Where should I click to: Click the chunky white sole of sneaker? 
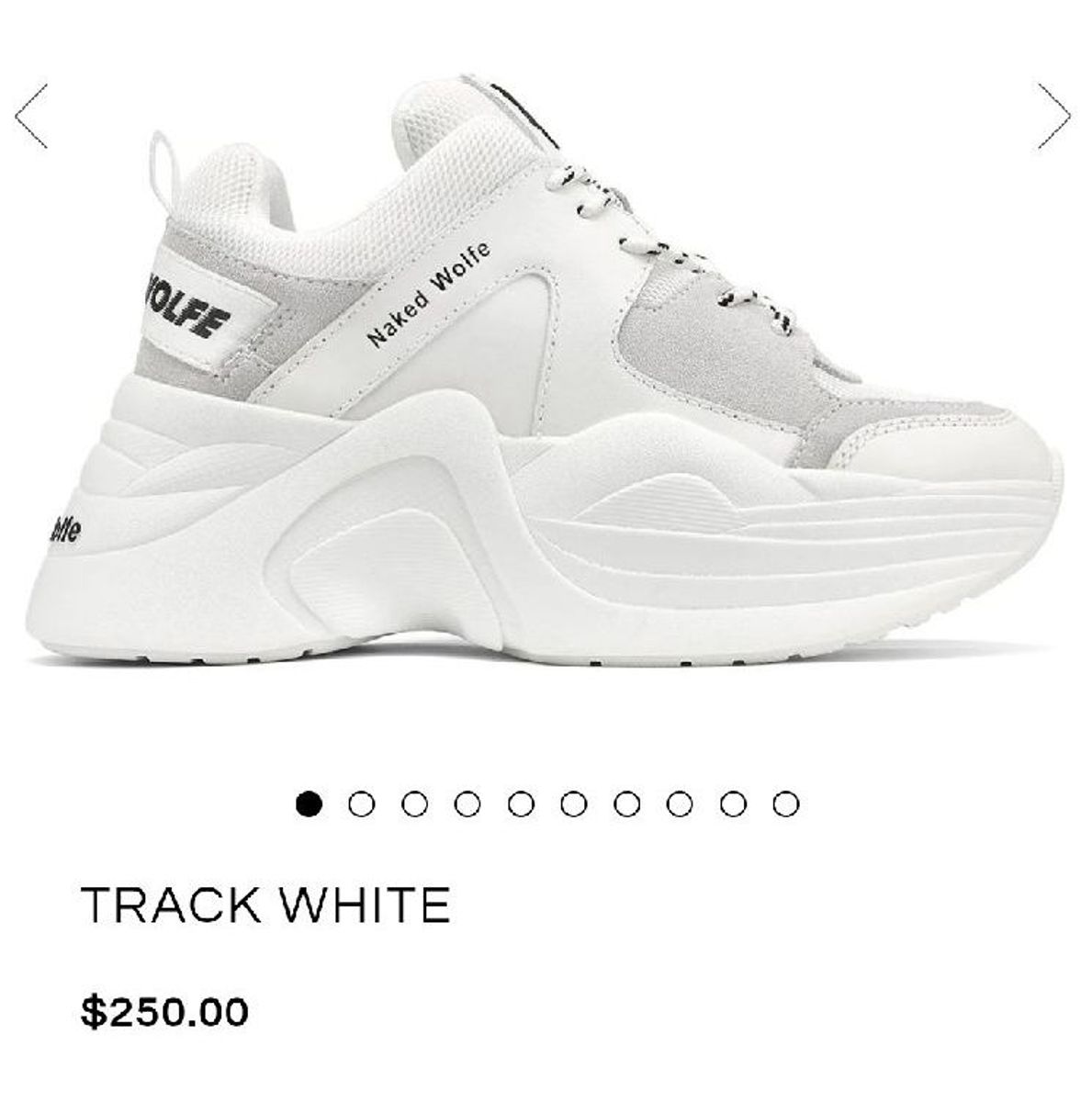coord(542,542)
